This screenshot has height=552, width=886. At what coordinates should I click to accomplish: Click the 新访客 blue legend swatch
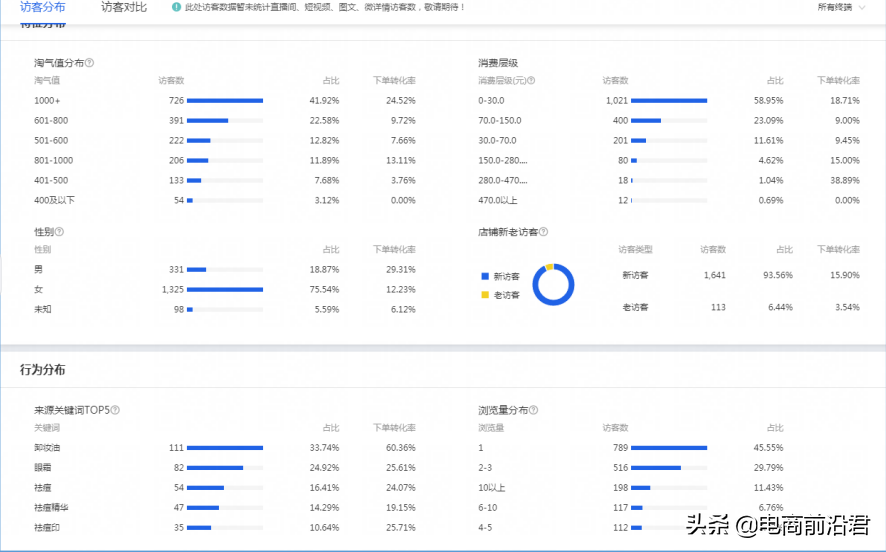tap(485, 276)
